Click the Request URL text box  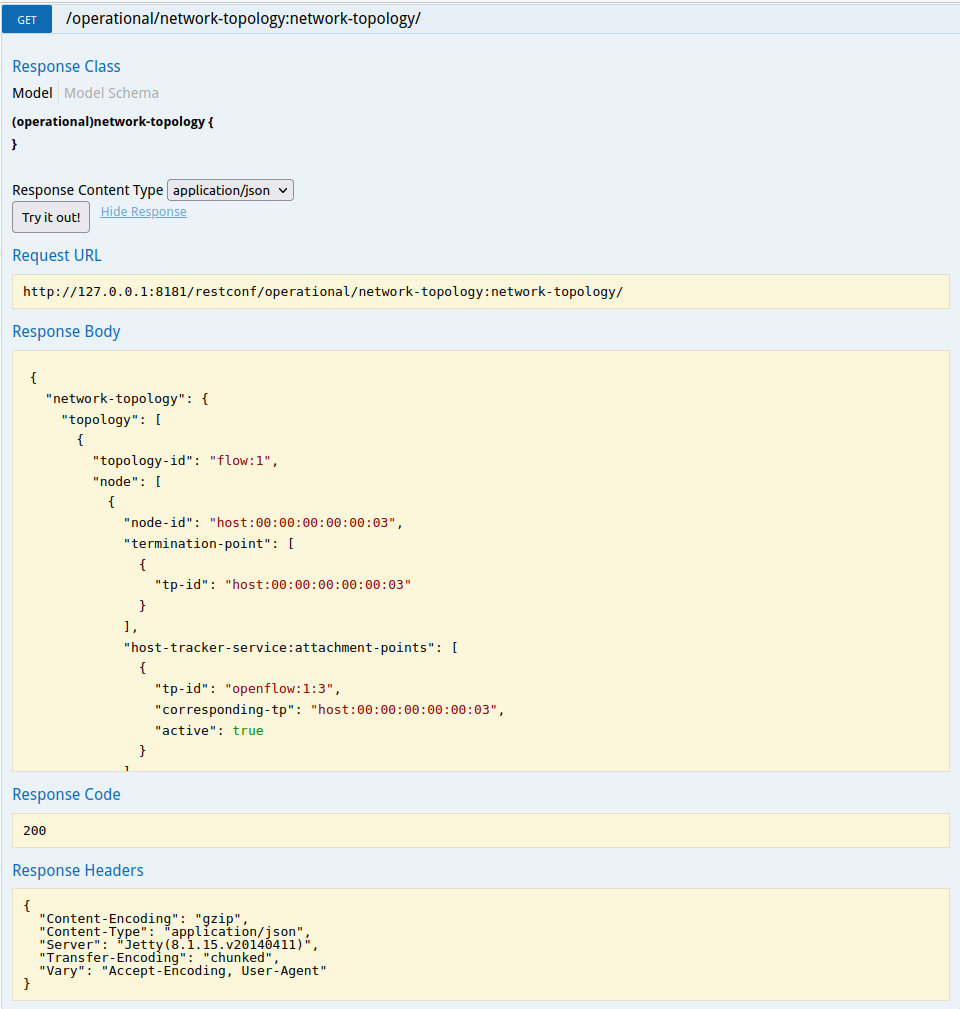(480, 292)
